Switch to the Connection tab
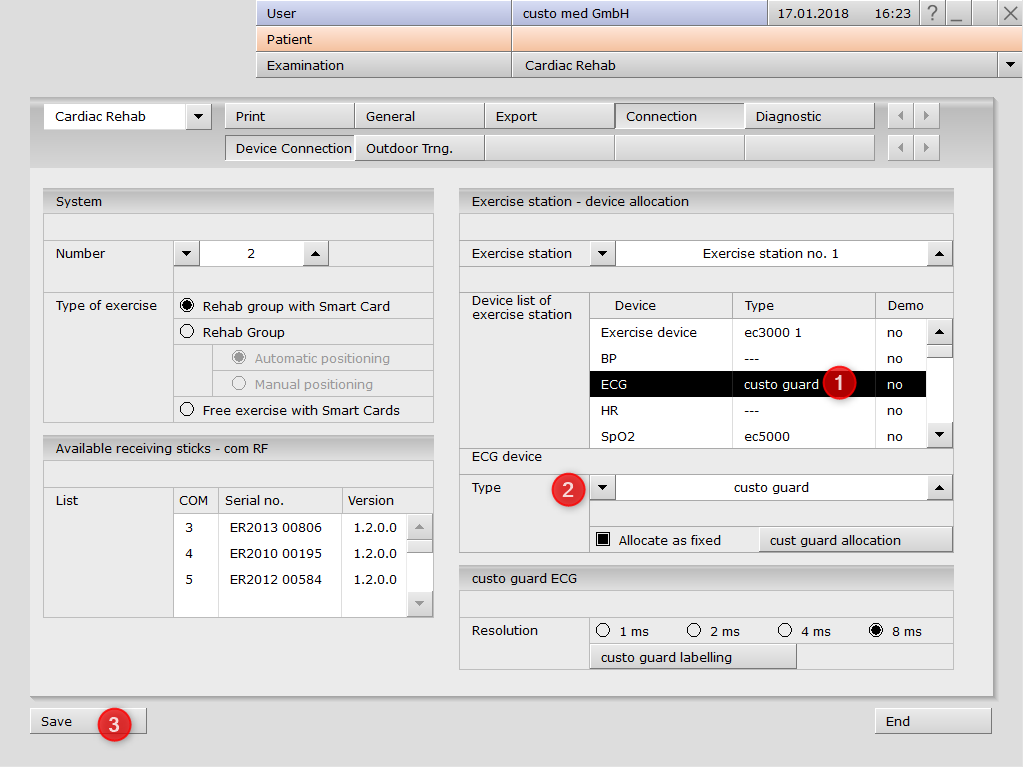Screen dimensions: 1024x768 [x=679, y=116]
